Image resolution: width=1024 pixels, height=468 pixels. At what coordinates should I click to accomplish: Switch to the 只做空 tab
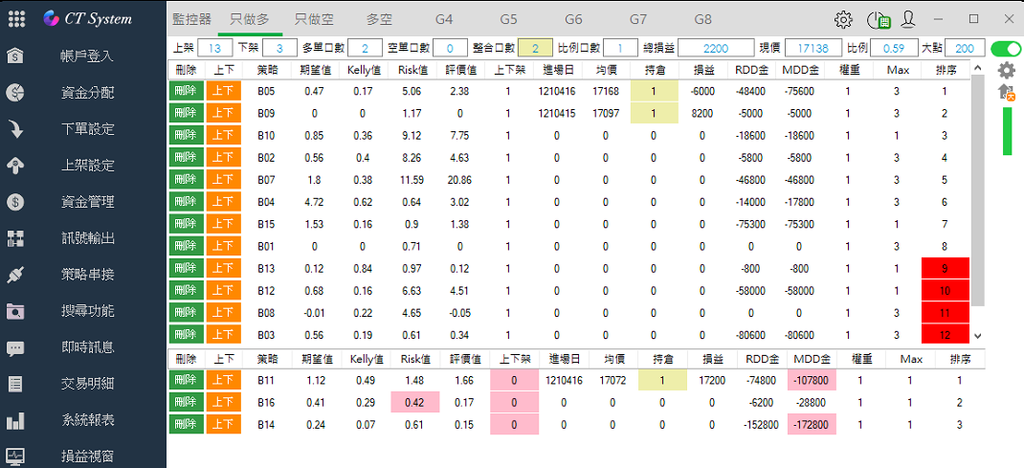(x=314, y=19)
